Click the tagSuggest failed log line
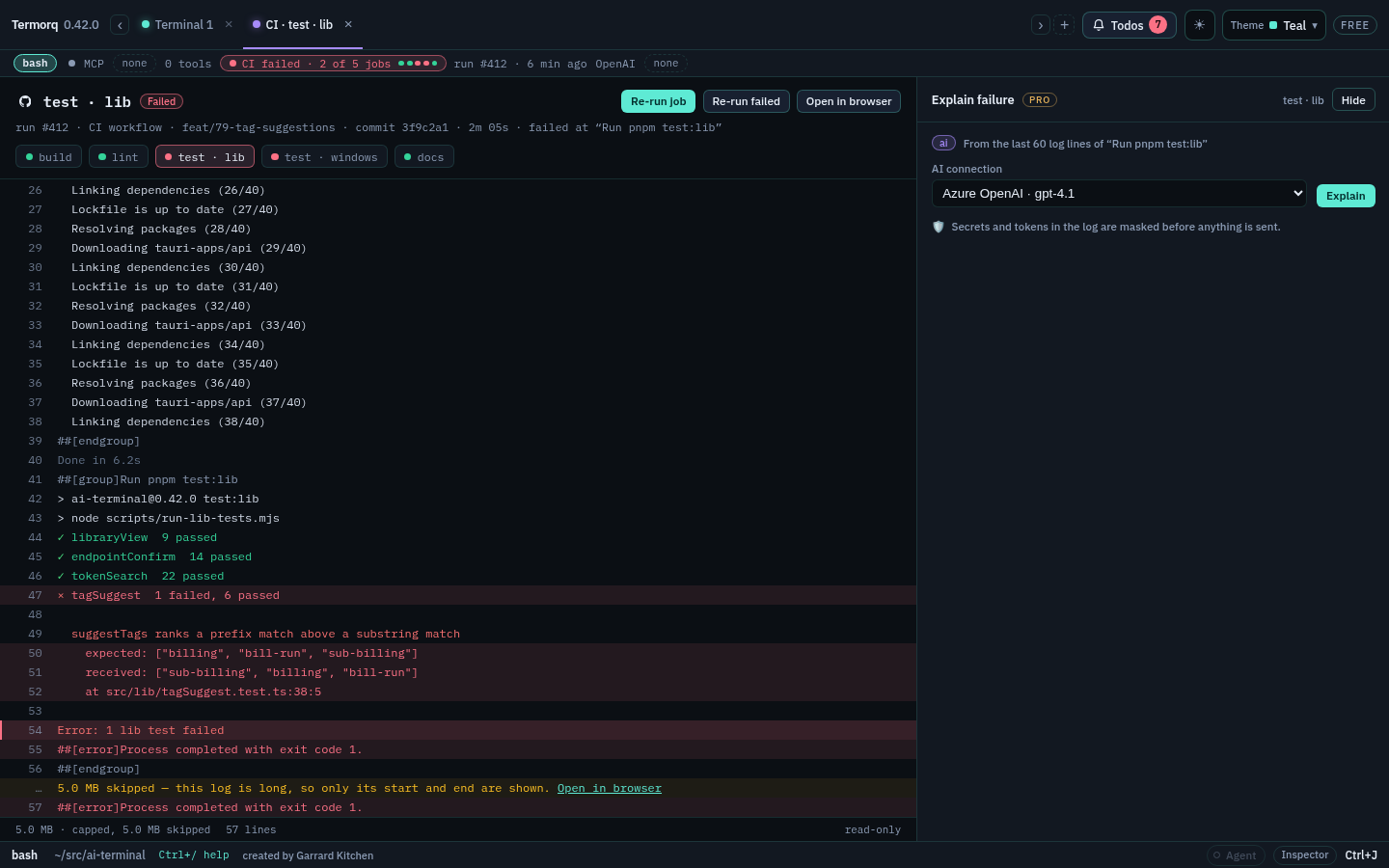This screenshot has height=868, width=1389. (458, 595)
